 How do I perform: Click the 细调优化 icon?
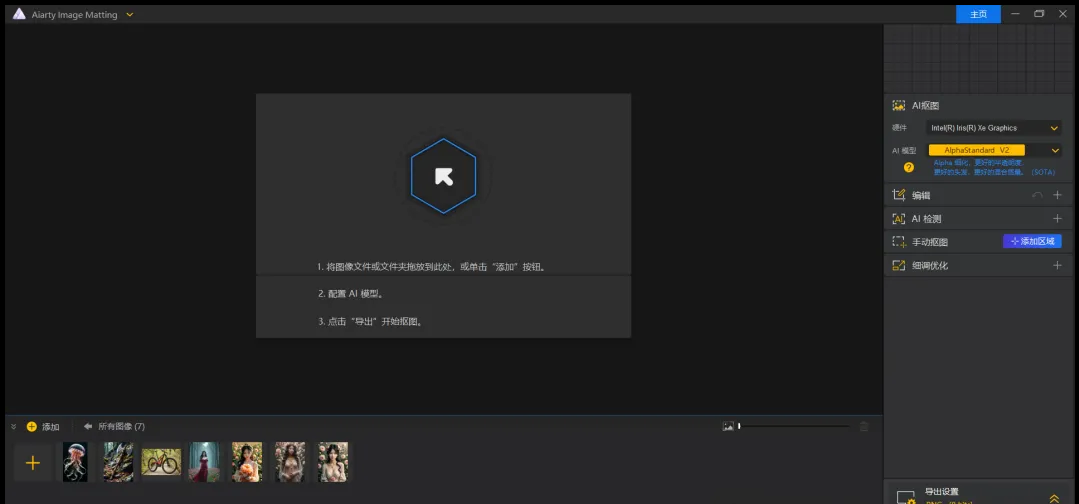(898, 266)
